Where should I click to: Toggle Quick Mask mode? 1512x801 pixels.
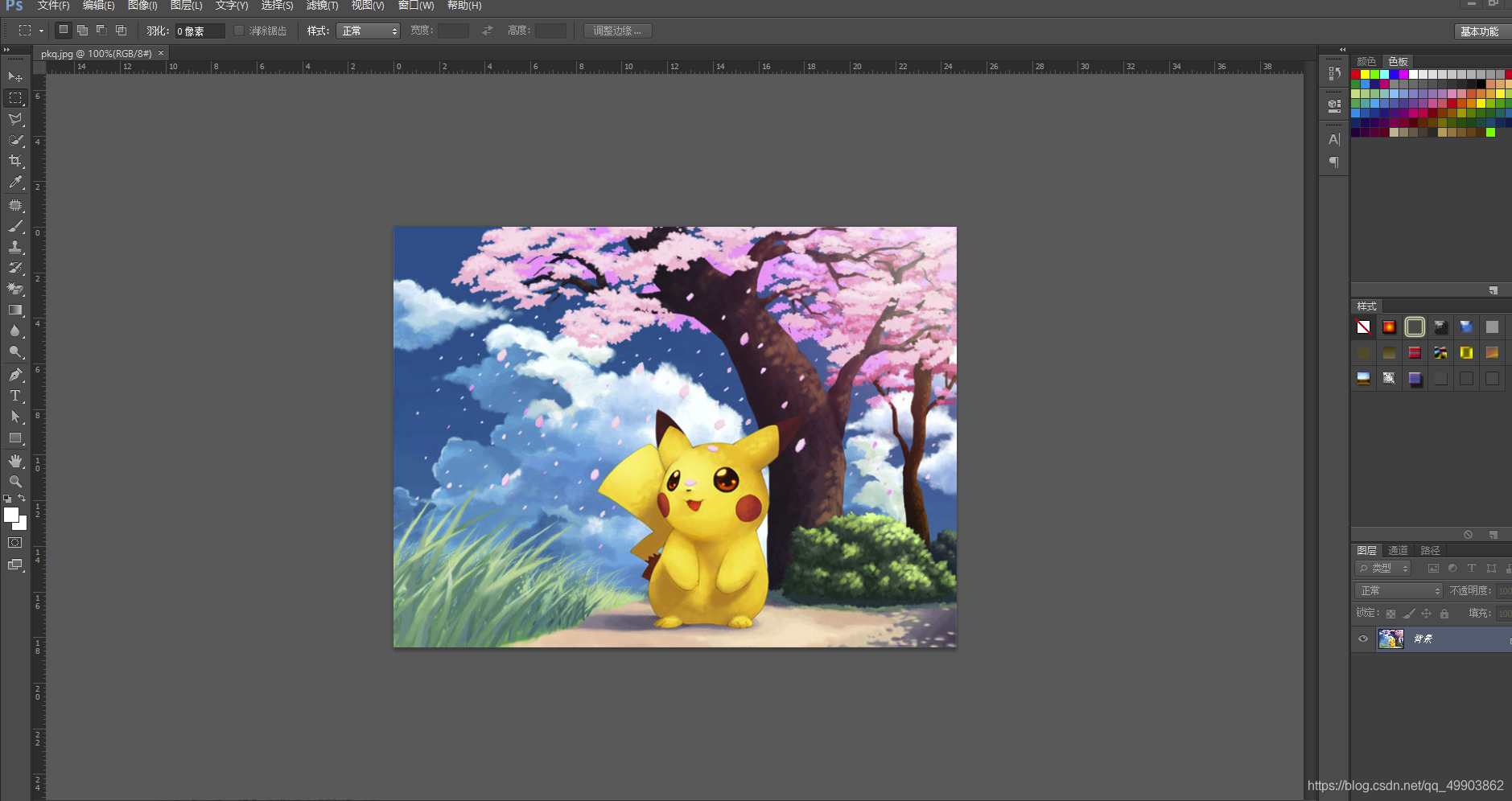[x=15, y=543]
